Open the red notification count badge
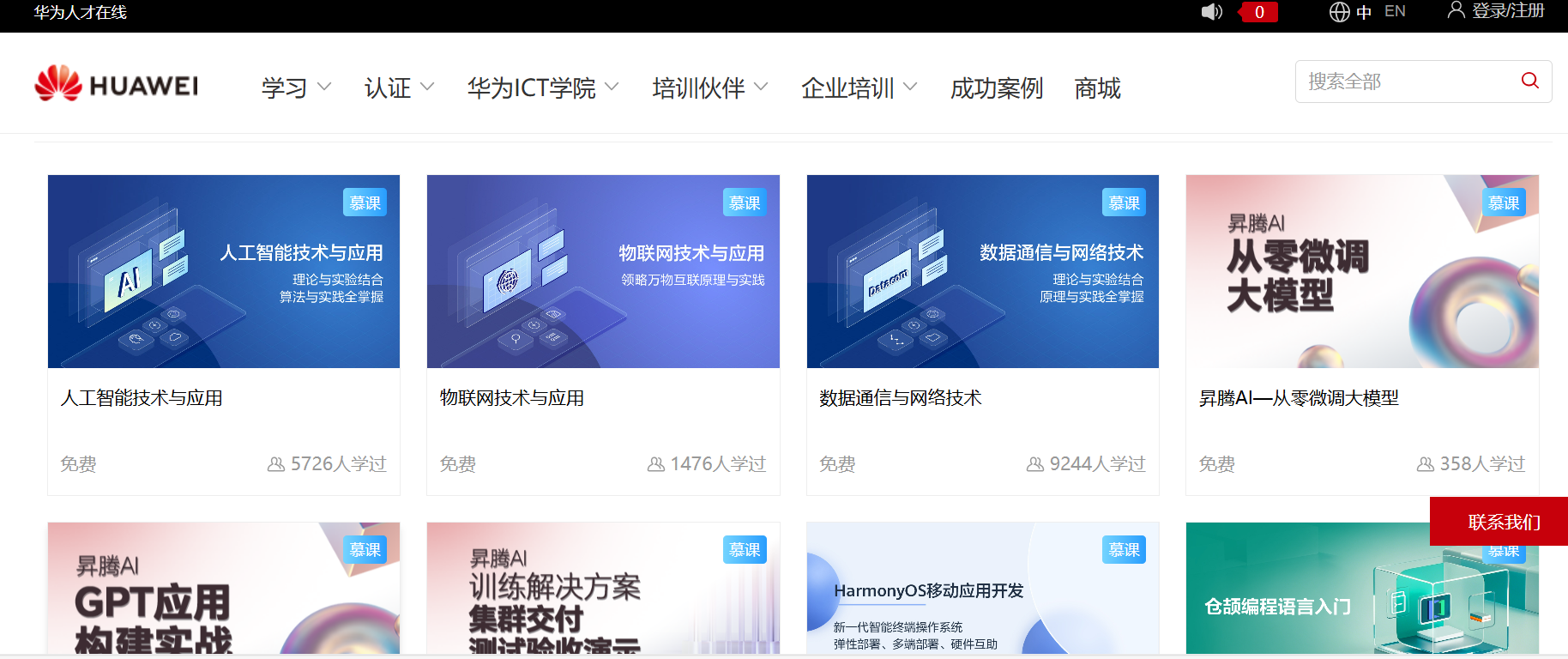1568x659 pixels. [1258, 12]
